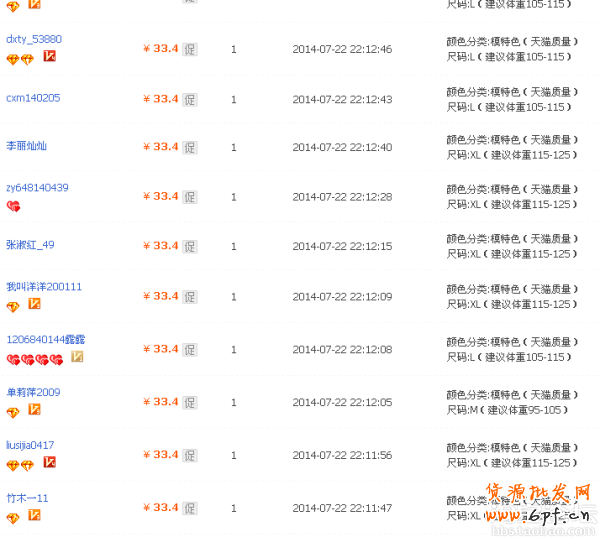
Task: Select the zy648140439 username link
Action: click(37, 188)
